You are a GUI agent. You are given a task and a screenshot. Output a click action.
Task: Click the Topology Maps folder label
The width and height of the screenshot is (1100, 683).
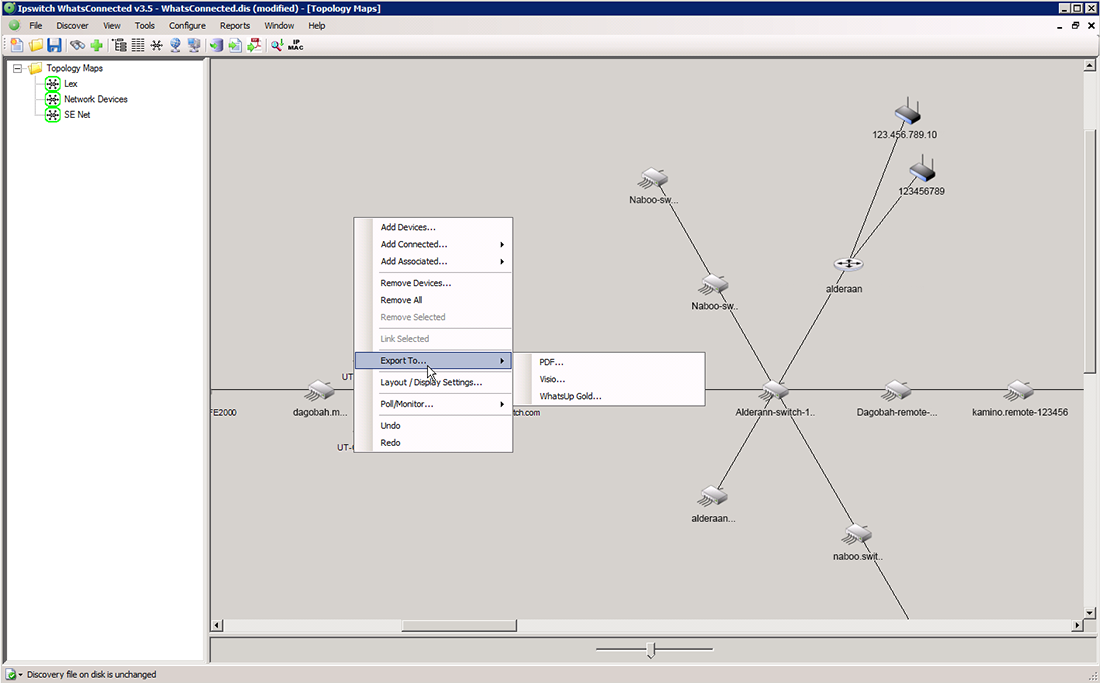click(x=74, y=69)
